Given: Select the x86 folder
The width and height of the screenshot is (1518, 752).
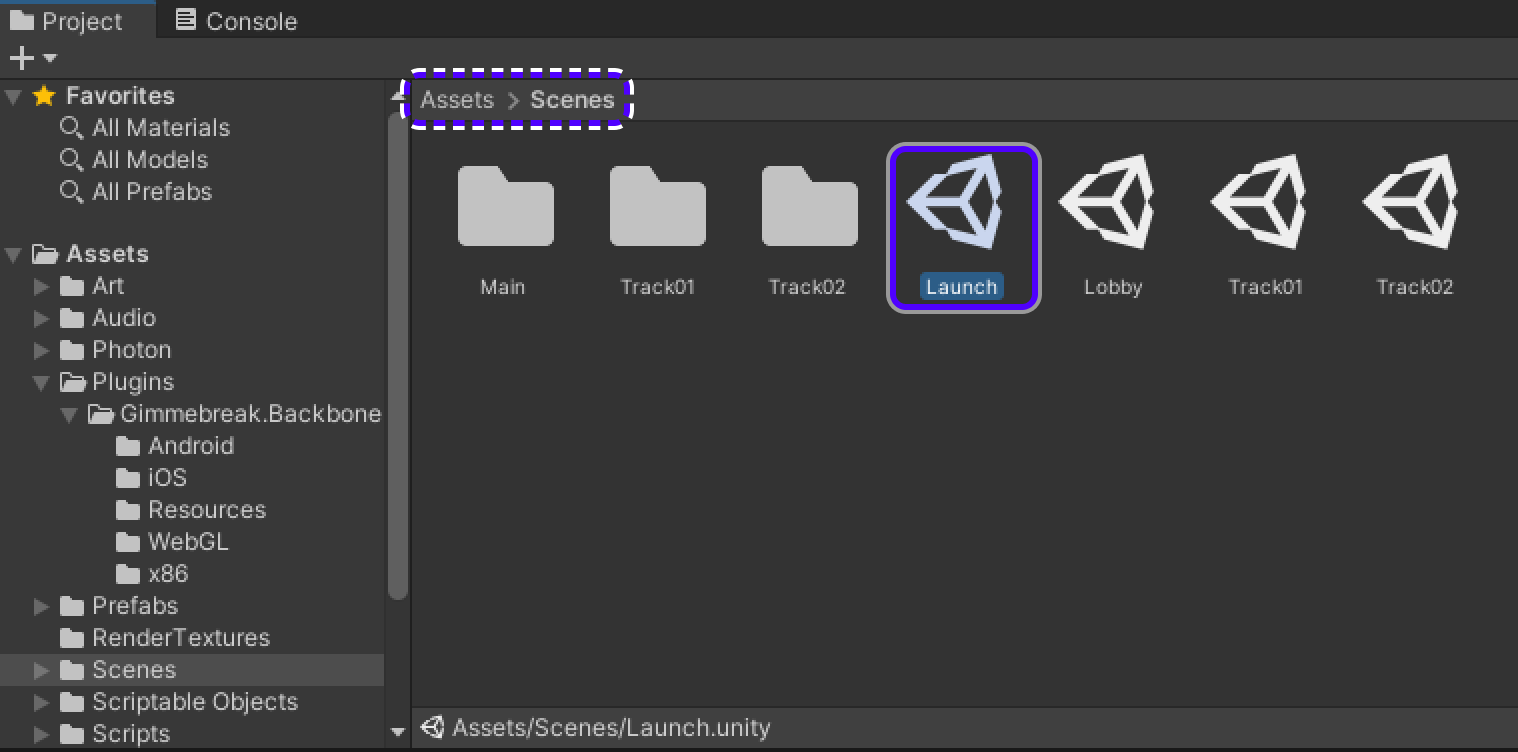Looking at the screenshot, I should coord(152,574).
